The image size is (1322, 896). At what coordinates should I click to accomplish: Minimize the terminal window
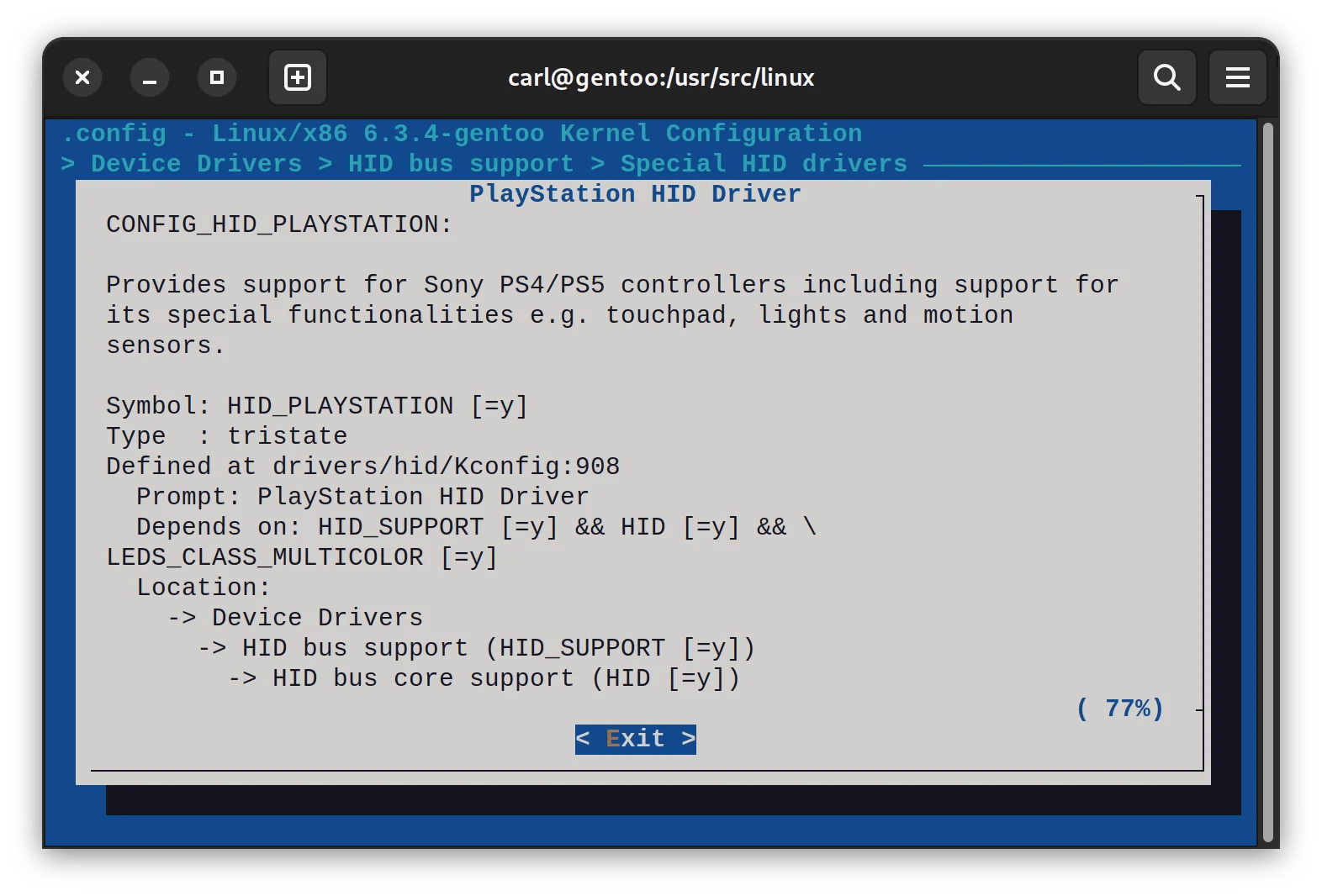[150, 77]
